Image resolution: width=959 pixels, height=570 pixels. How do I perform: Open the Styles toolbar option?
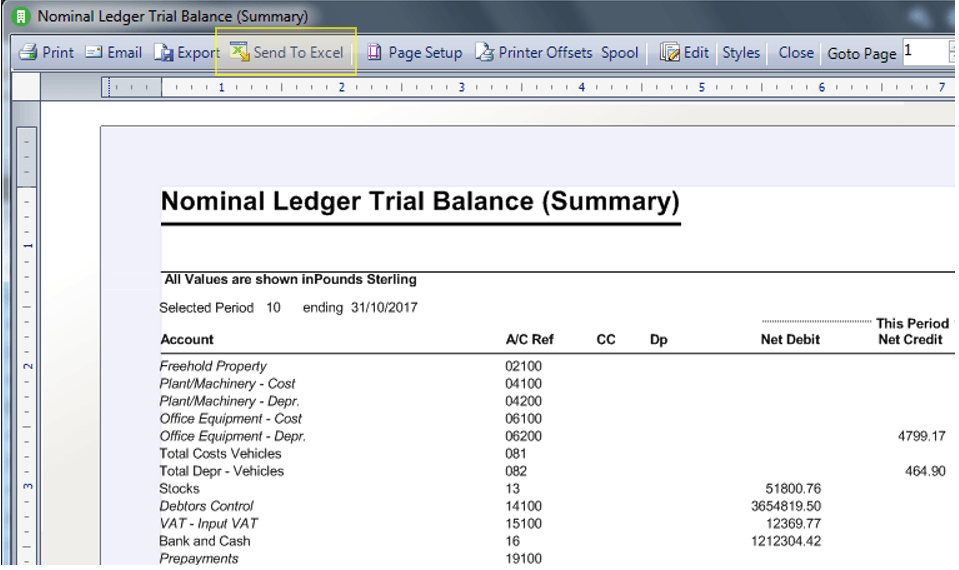741,53
